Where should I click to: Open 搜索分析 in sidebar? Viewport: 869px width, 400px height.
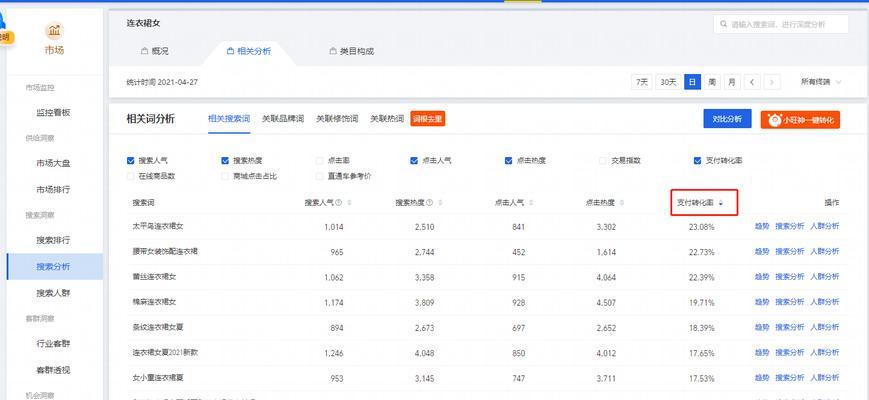click(x=54, y=266)
